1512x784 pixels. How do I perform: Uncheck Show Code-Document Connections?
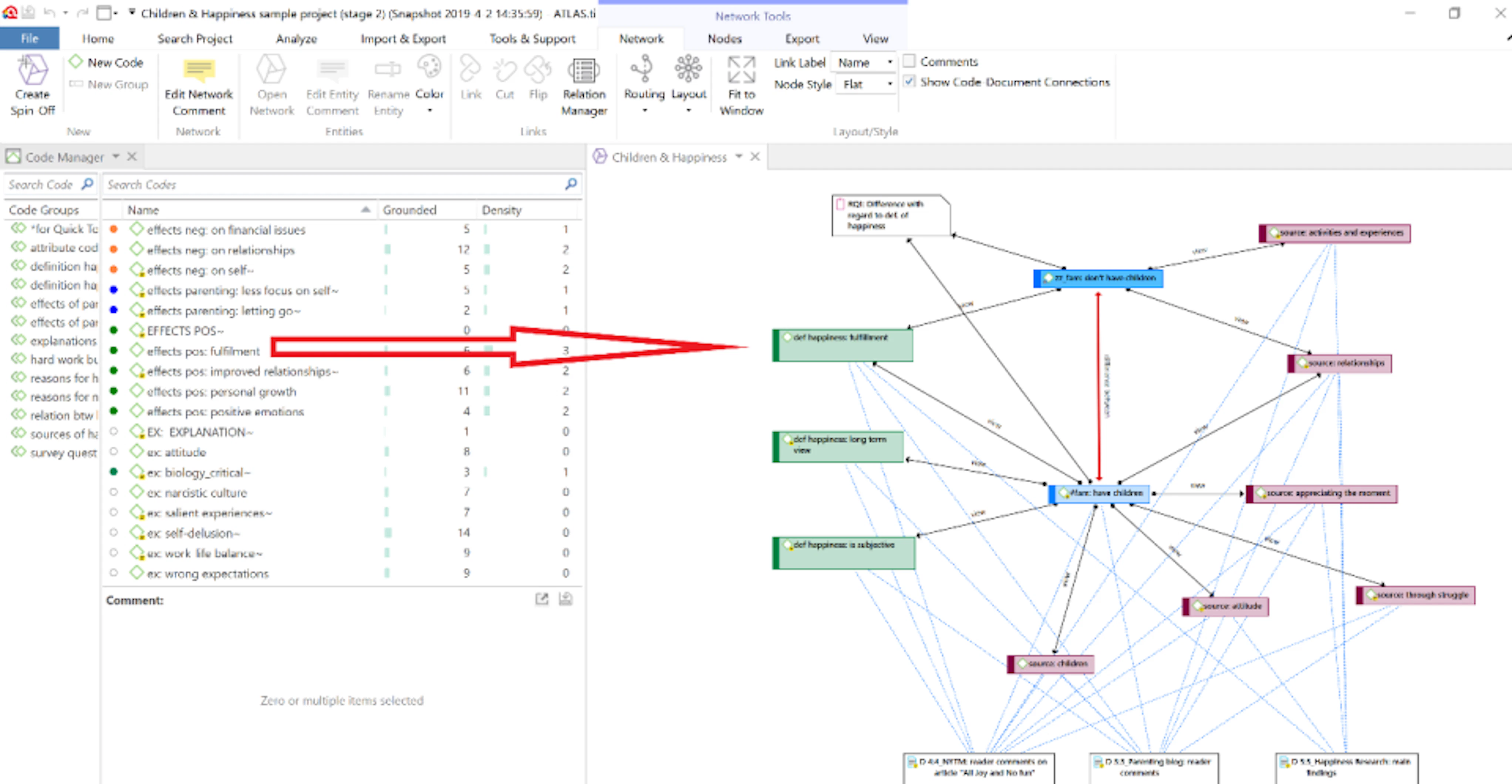coord(909,82)
